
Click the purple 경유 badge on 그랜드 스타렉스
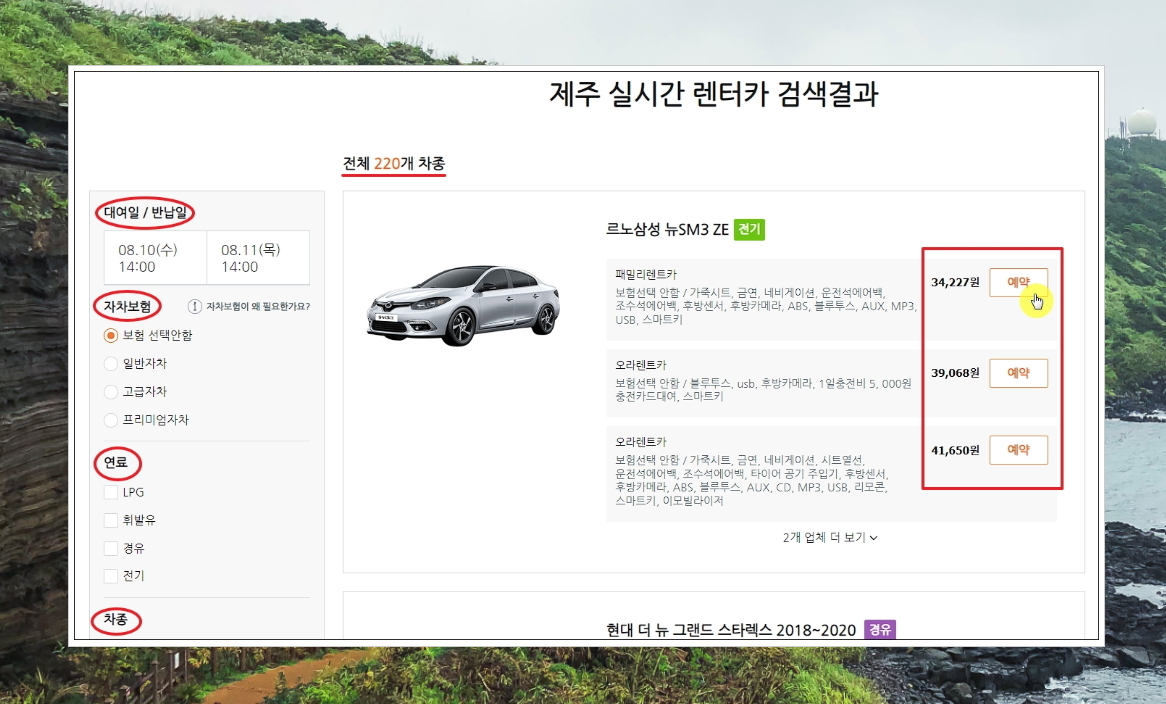coord(880,630)
